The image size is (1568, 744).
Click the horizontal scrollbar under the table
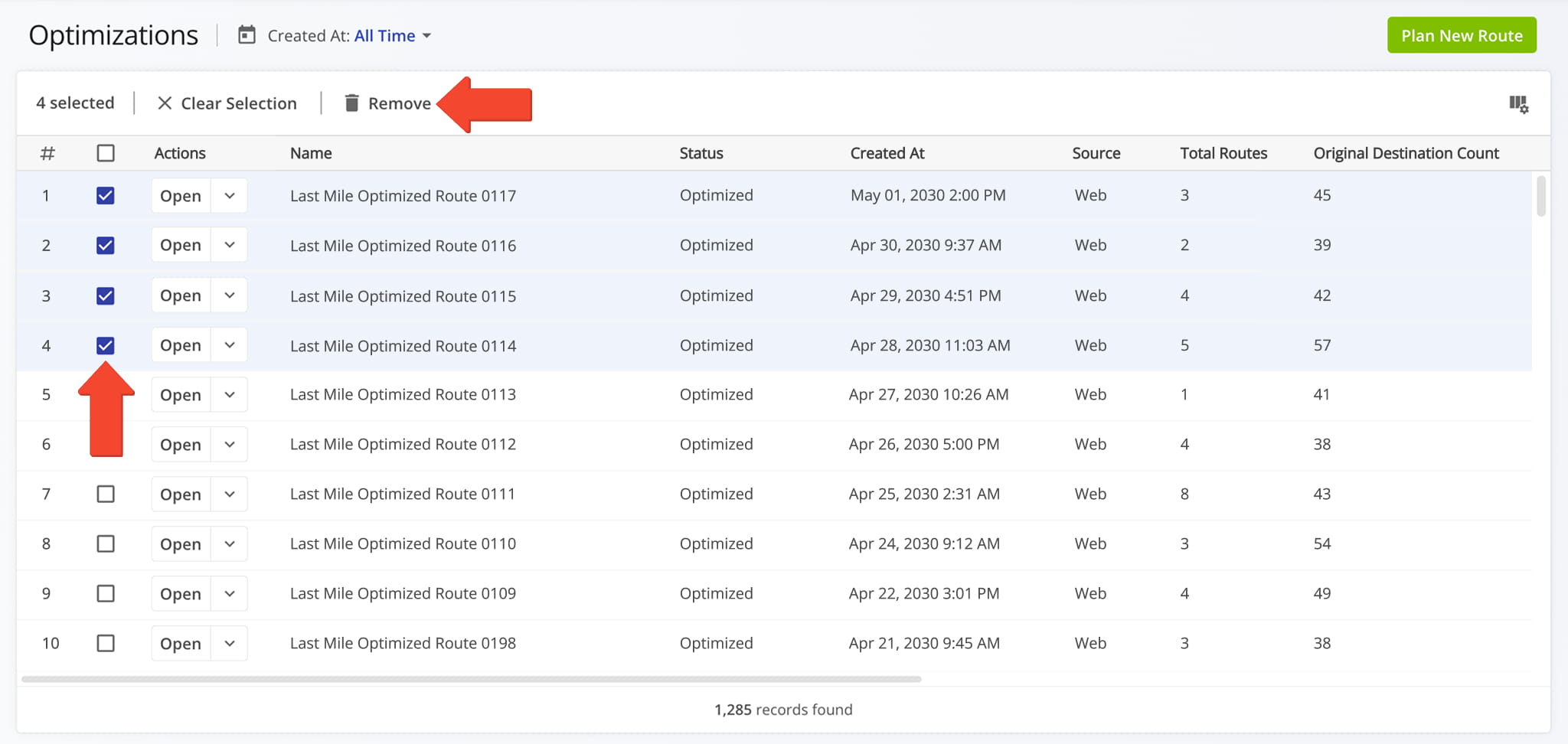tap(472, 679)
